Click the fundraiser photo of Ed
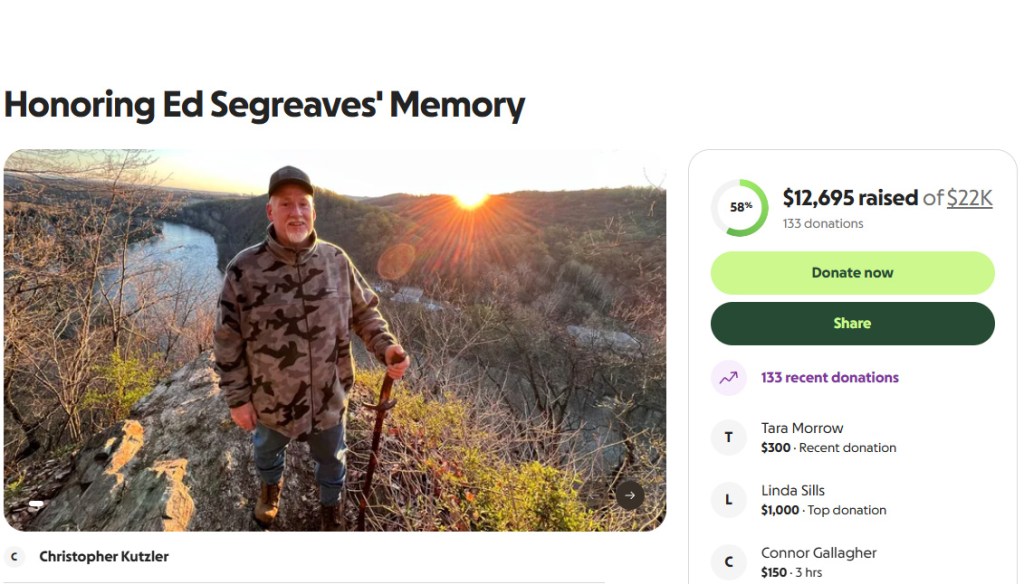This screenshot has height=584, width=1024. point(334,340)
